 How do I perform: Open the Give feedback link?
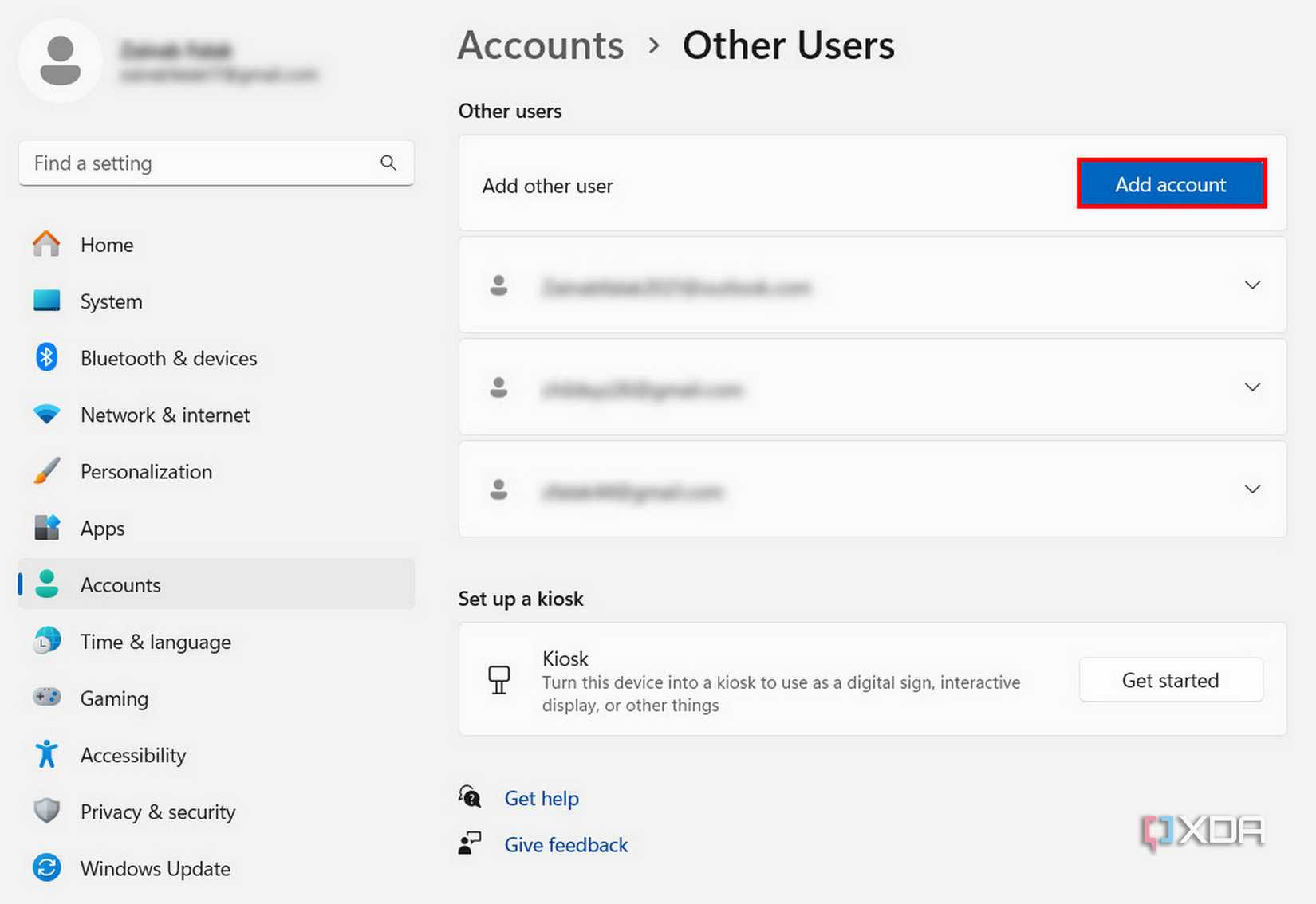click(566, 844)
